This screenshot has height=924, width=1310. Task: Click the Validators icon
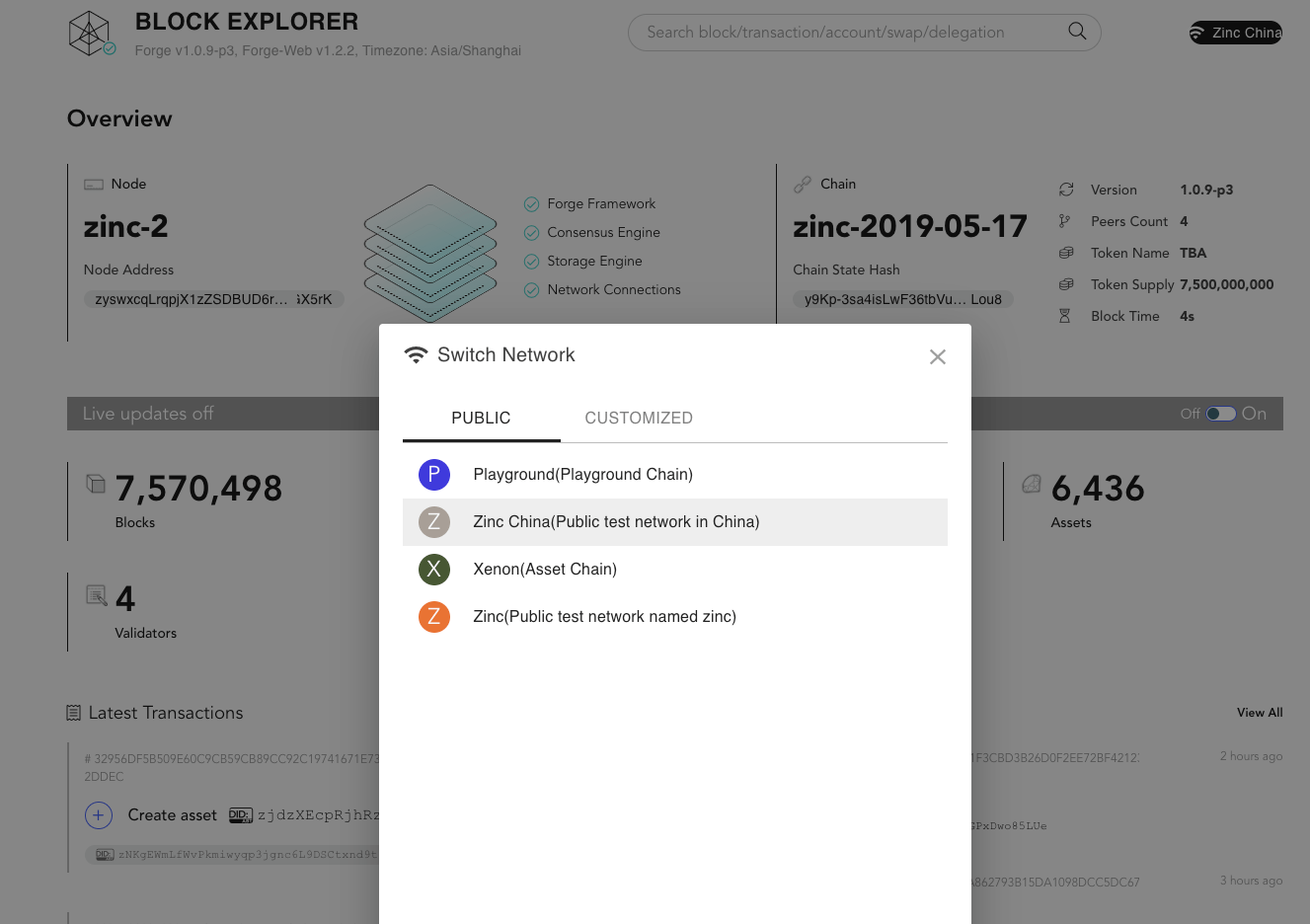click(x=96, y=595)
